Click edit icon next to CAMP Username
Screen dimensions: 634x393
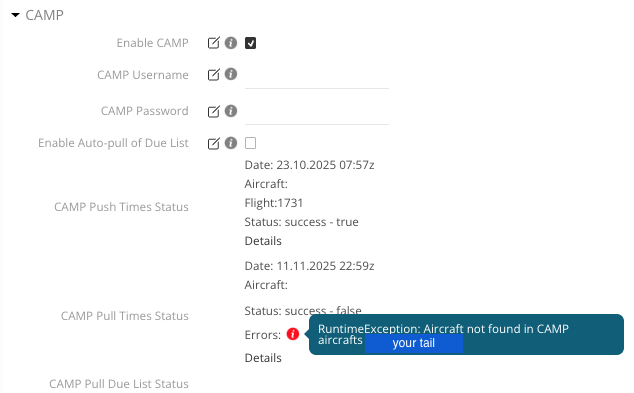point(213,75)
